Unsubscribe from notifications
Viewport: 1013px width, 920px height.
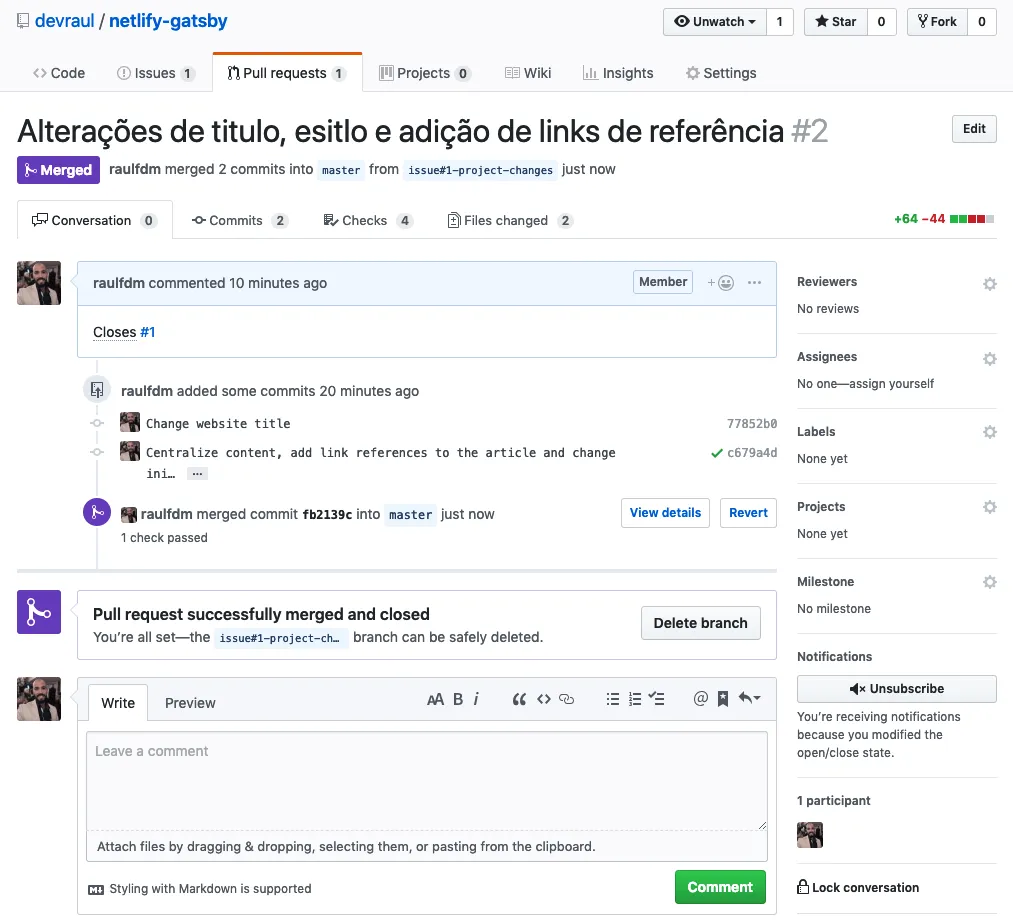point(896,689)
